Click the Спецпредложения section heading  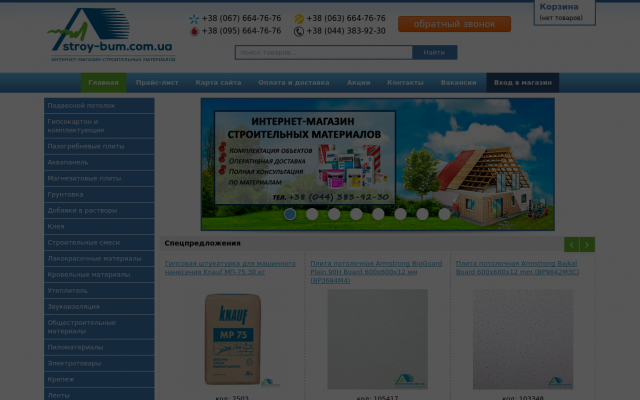[202, 243]
